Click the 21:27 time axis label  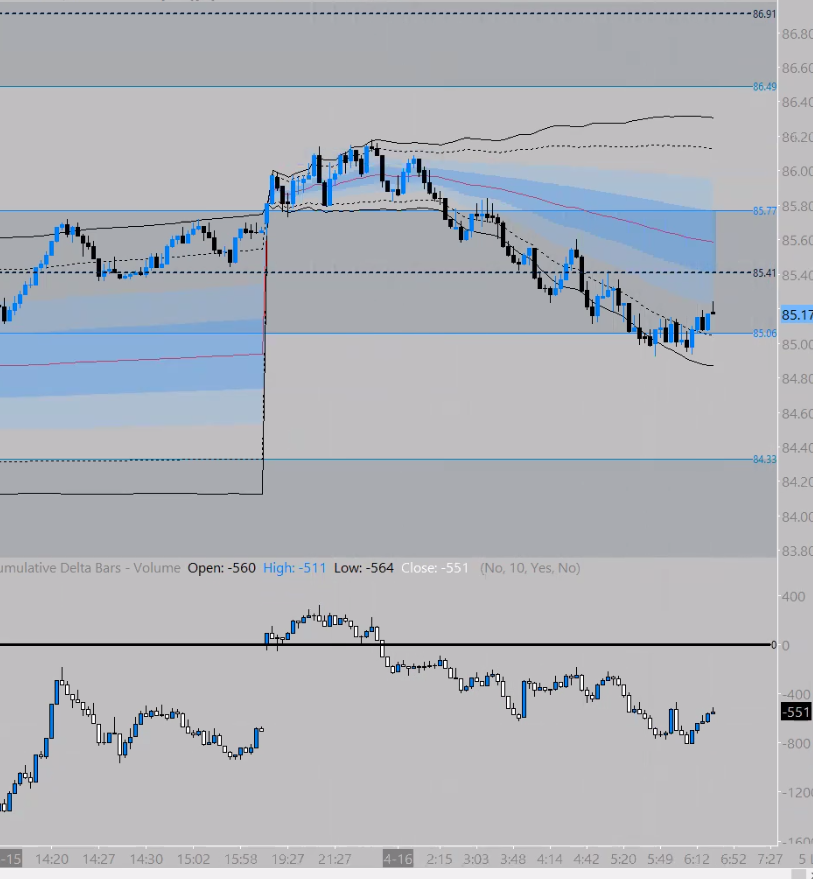[335, 859]
